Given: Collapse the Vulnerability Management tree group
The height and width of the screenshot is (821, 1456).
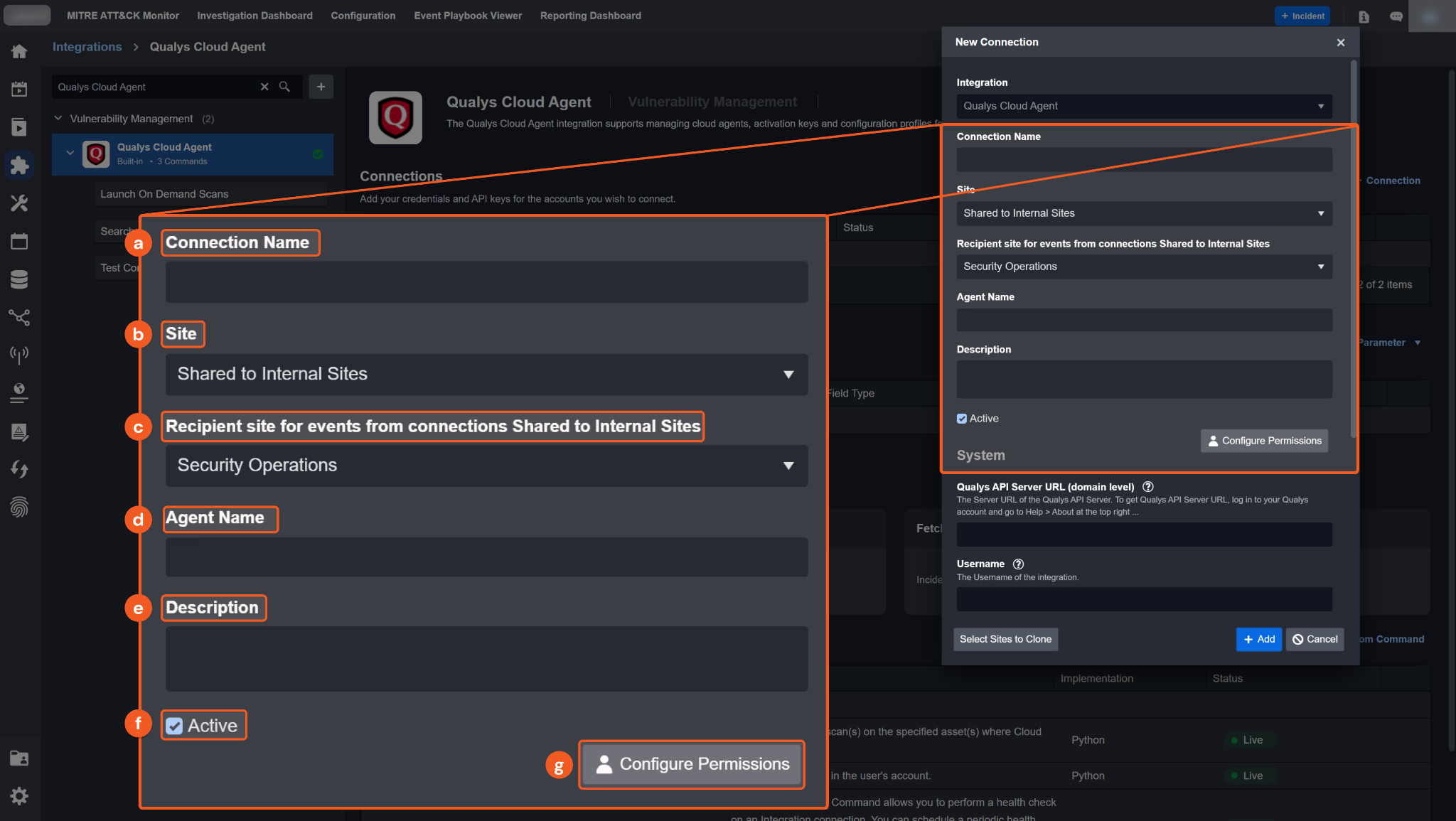Looking at the screenshot, I should pyautogui.click(x=58, y=119).
